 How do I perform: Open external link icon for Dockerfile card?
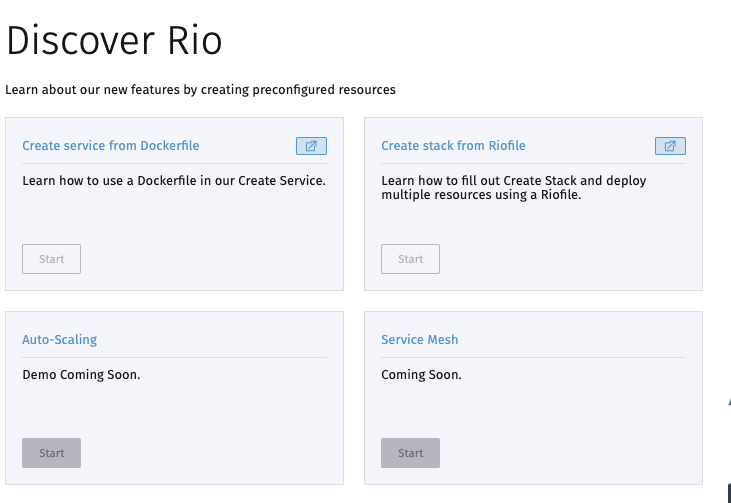pos(311,146)
